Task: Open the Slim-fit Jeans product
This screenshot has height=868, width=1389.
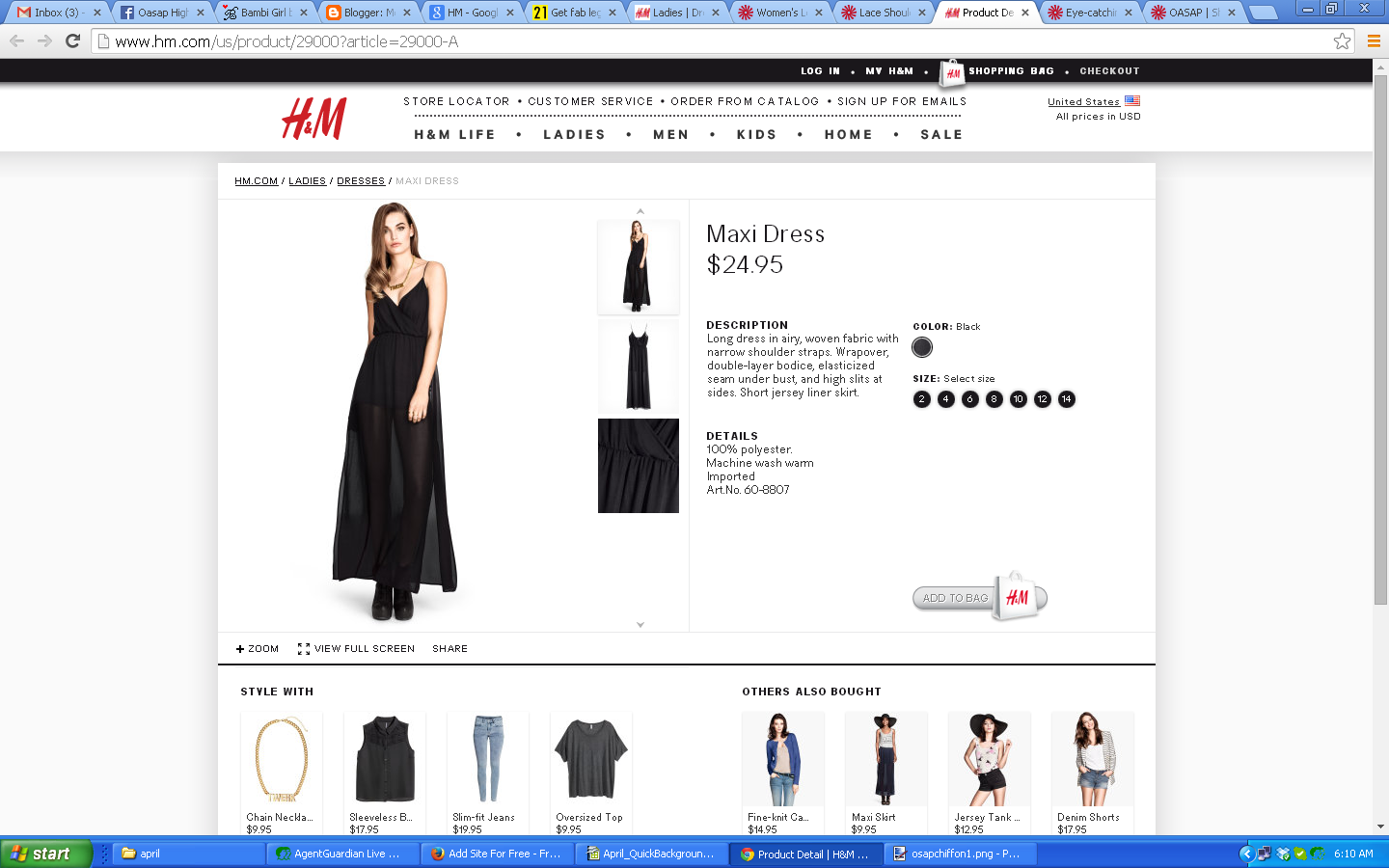Action: (x=488, y=773)
